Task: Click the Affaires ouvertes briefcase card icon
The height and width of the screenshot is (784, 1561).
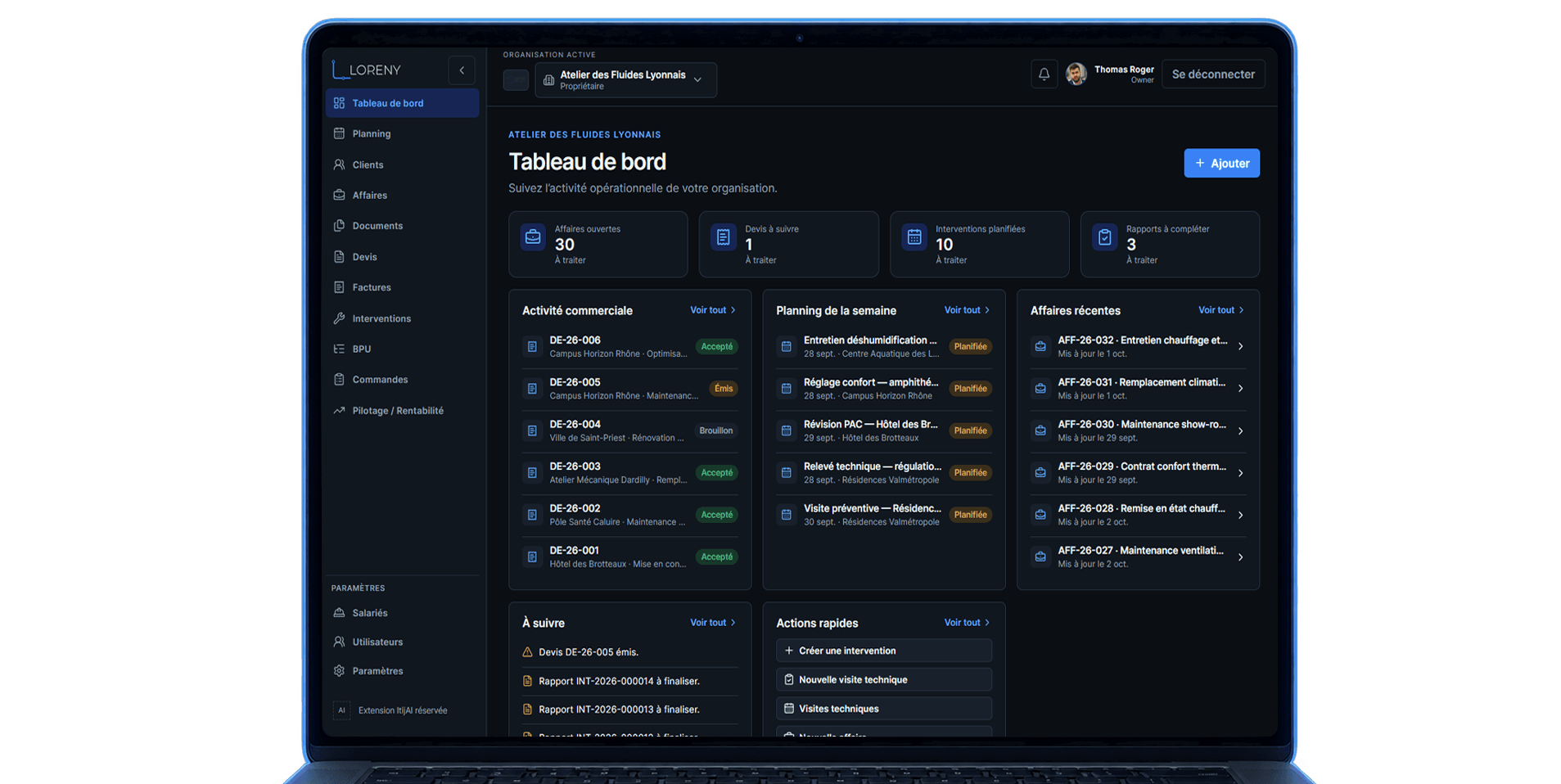Action: [533, 237]
